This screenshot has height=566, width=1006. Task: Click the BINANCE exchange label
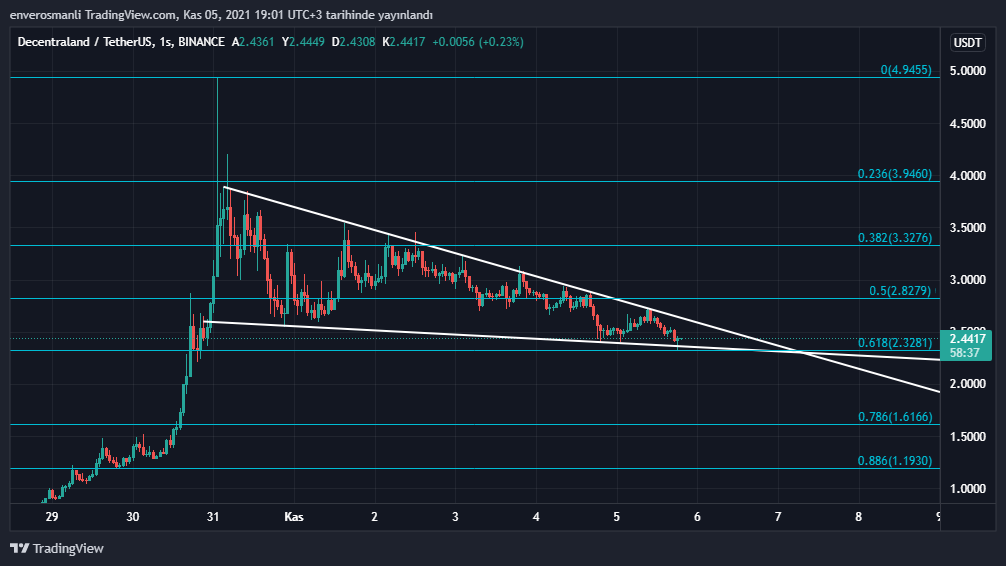point(201,42)
